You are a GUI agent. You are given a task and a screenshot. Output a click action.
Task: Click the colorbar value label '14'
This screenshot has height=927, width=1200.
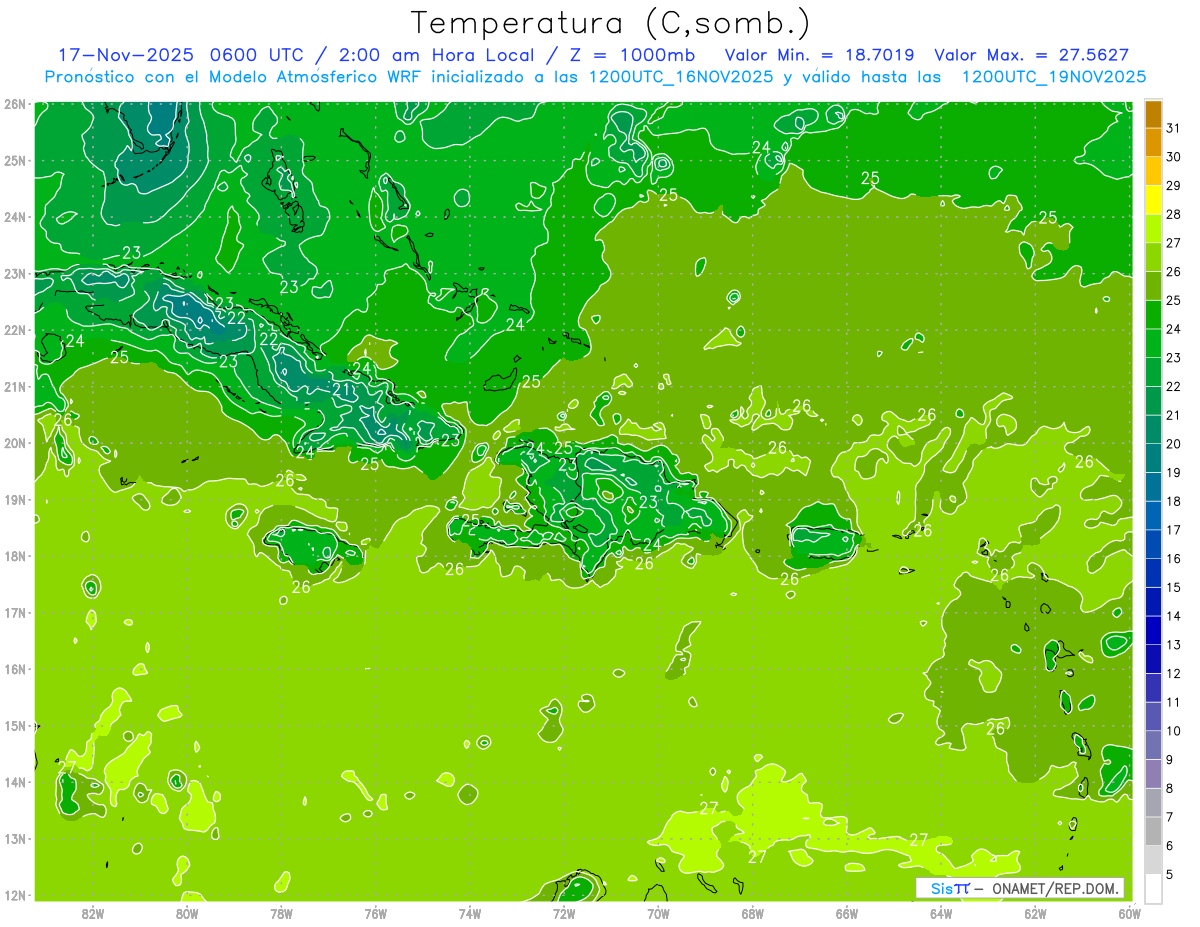coord(1173,616)
